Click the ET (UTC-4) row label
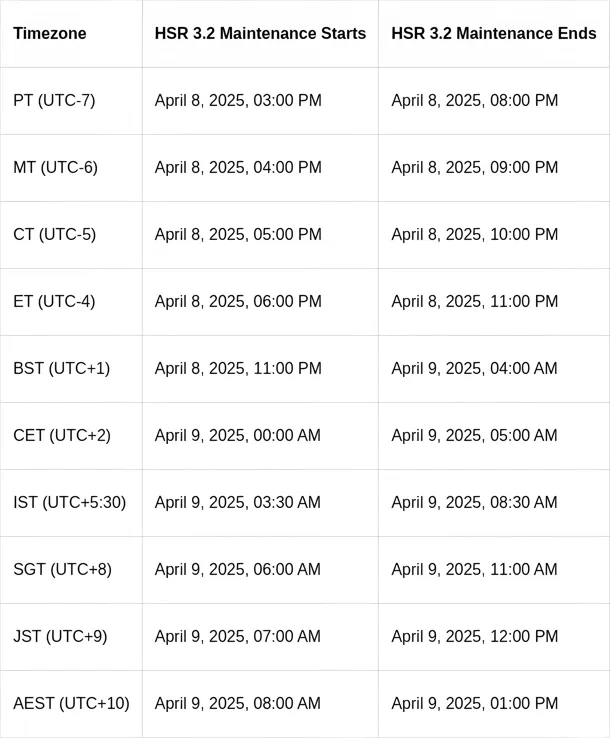 (54, 302)
